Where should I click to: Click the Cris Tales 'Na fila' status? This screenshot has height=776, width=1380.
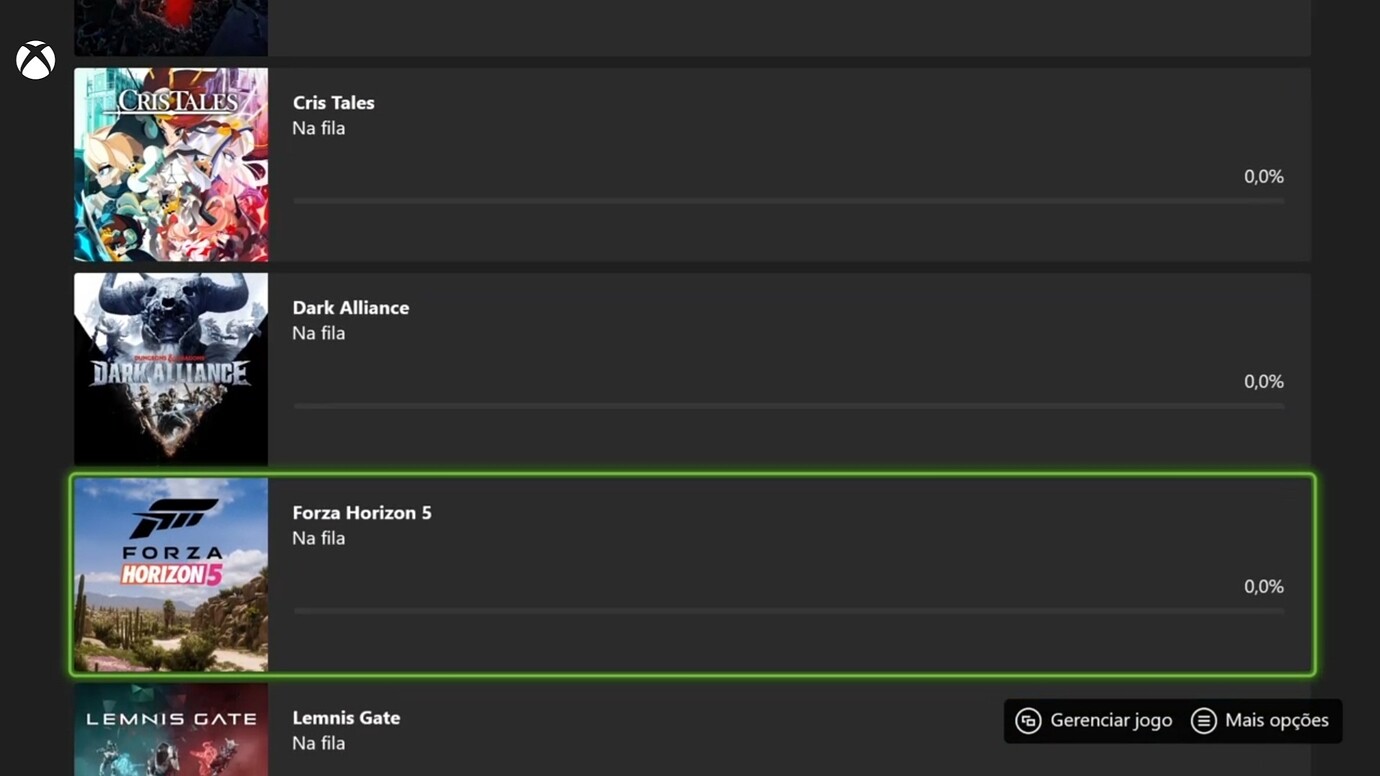pyautogui.click(x=318, y=128)
